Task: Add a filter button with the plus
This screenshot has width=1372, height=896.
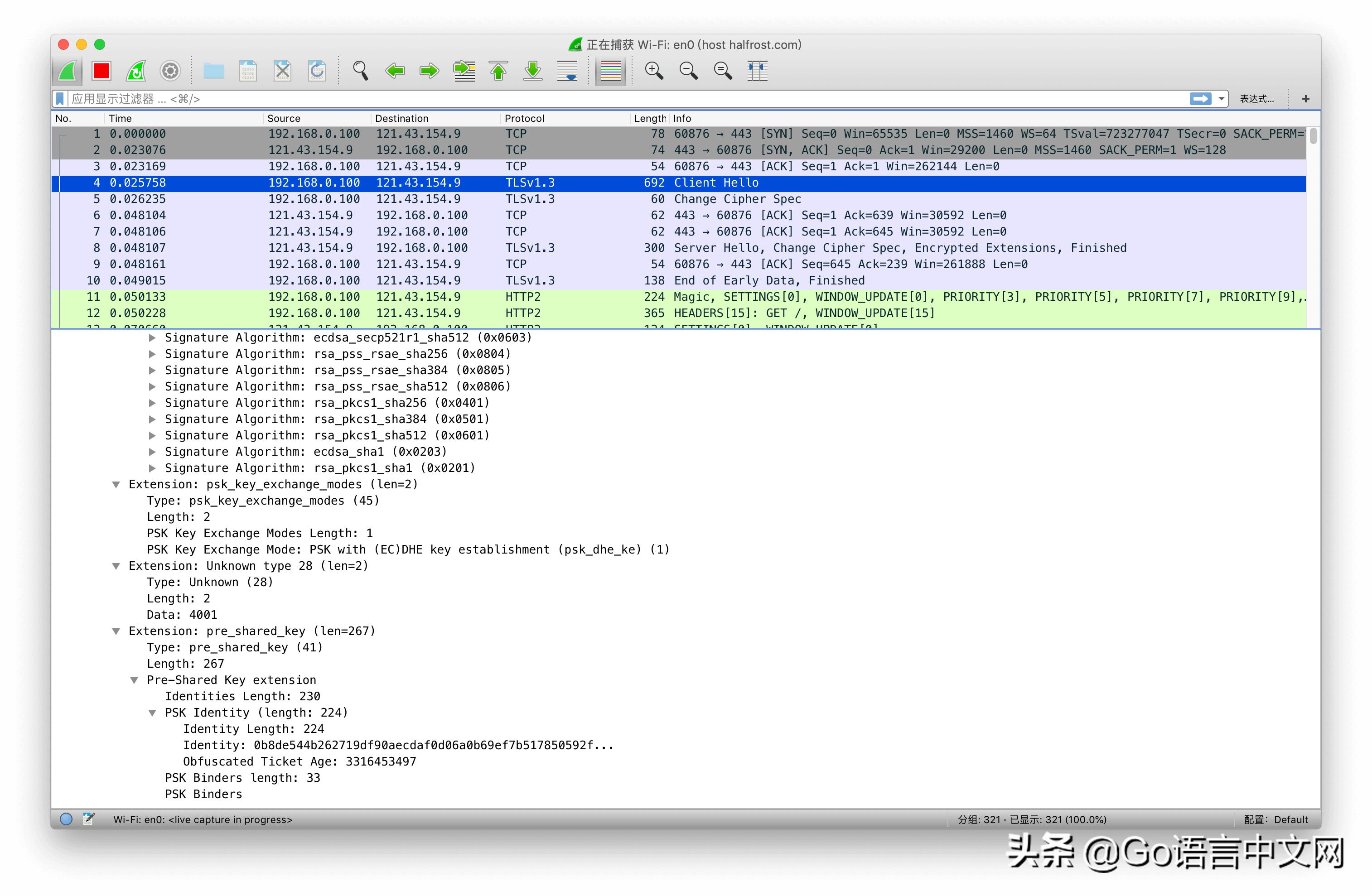Action: click(x=1305, y=99)
